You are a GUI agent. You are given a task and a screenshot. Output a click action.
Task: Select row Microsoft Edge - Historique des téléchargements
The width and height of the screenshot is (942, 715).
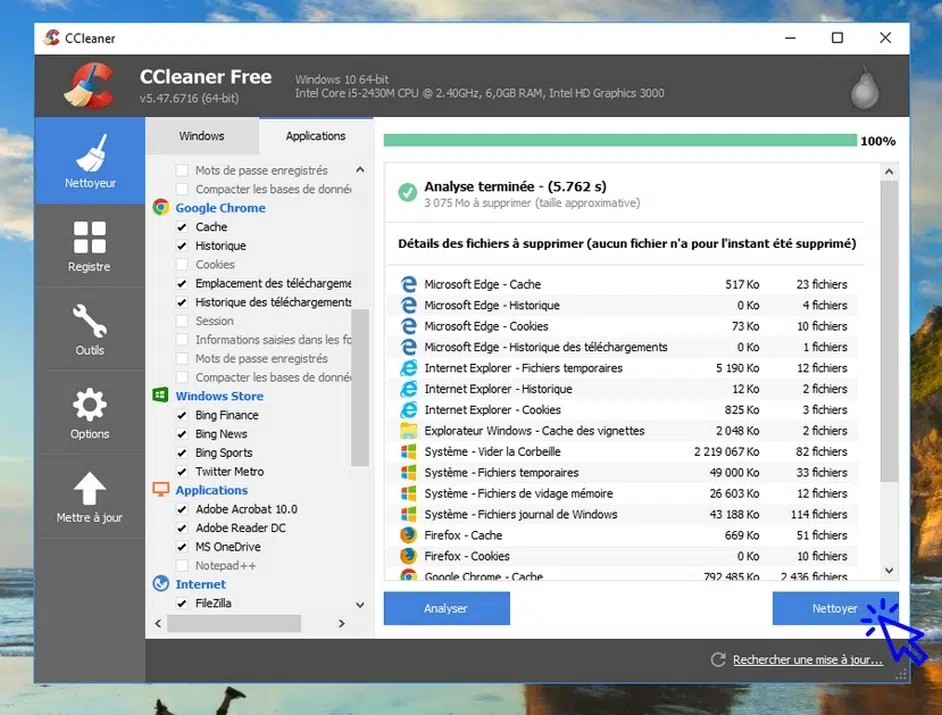coord(624,347)
